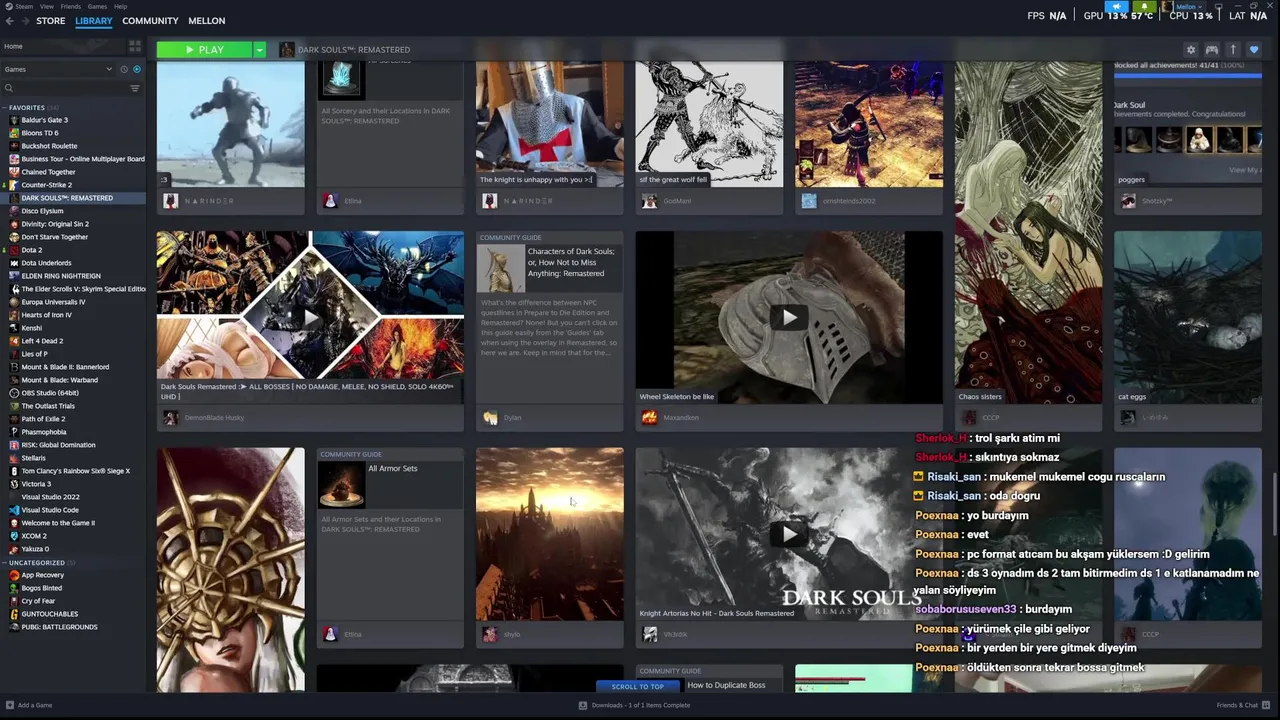Open the cat eggs screenshot
The width and height of the screenshot is (1280, 720).
tap(1188, 318)
